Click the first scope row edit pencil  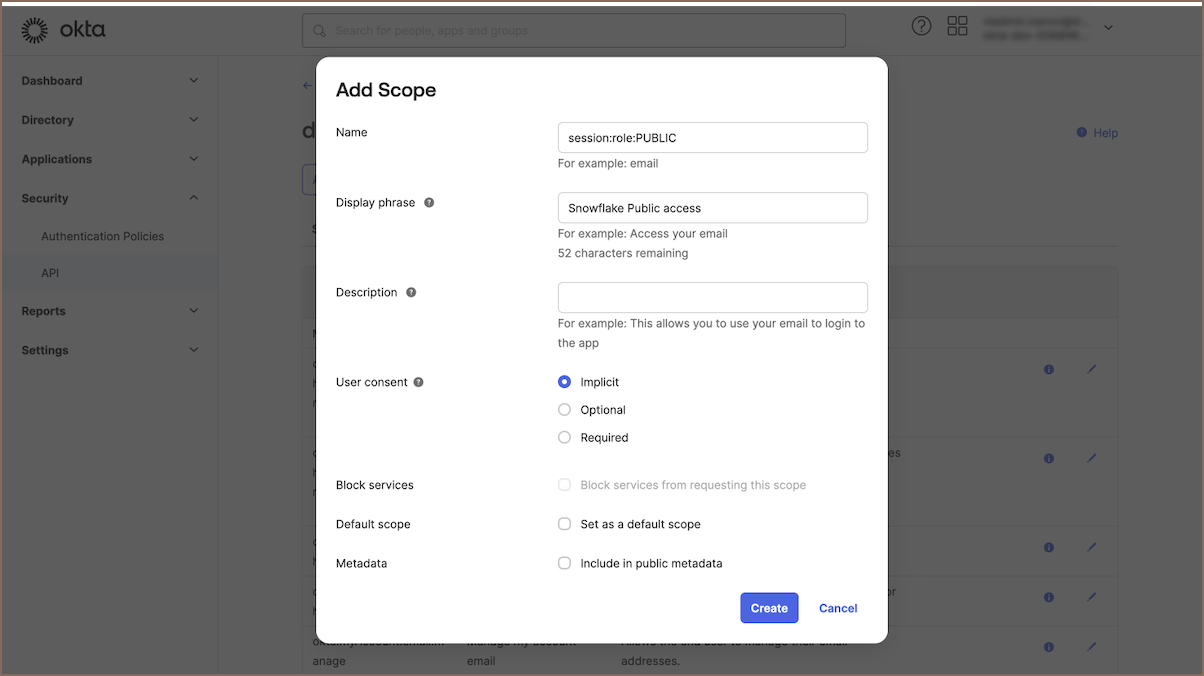pyautogui.click(x=1091, y=369)
